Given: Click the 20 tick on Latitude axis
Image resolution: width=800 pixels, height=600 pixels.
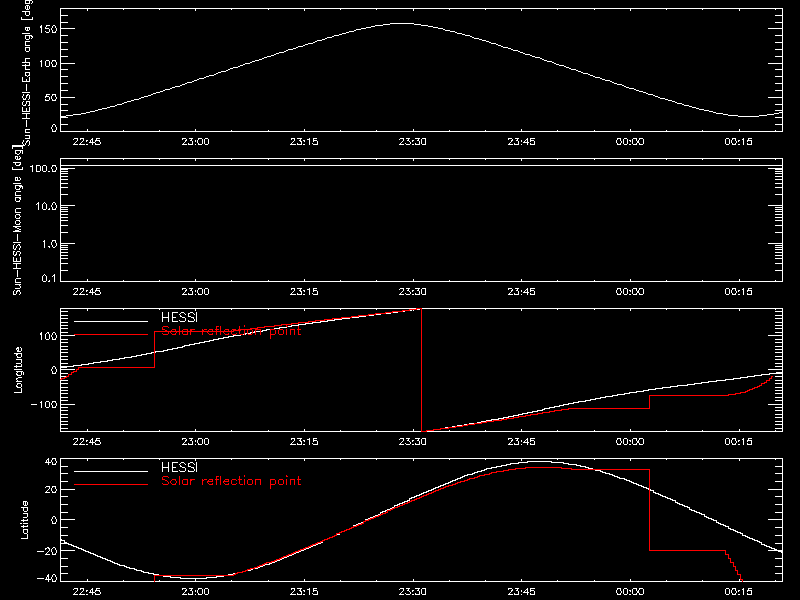Looking at the screenshot, I should point(51,490).
